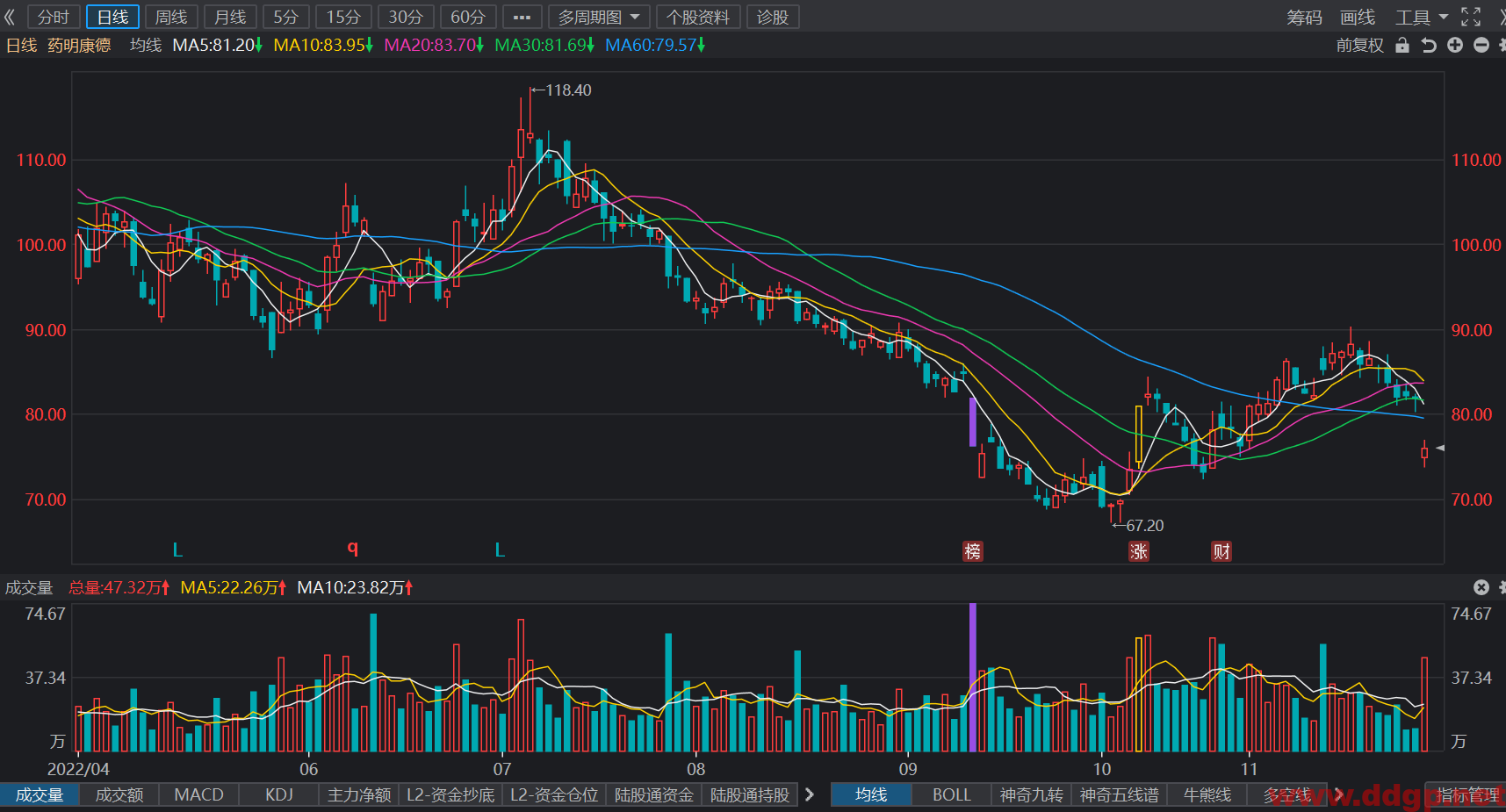Open the 多周期图 dropdown
Image resolution: width=1506 pixels, height=812 pixels.
(599, 17)
